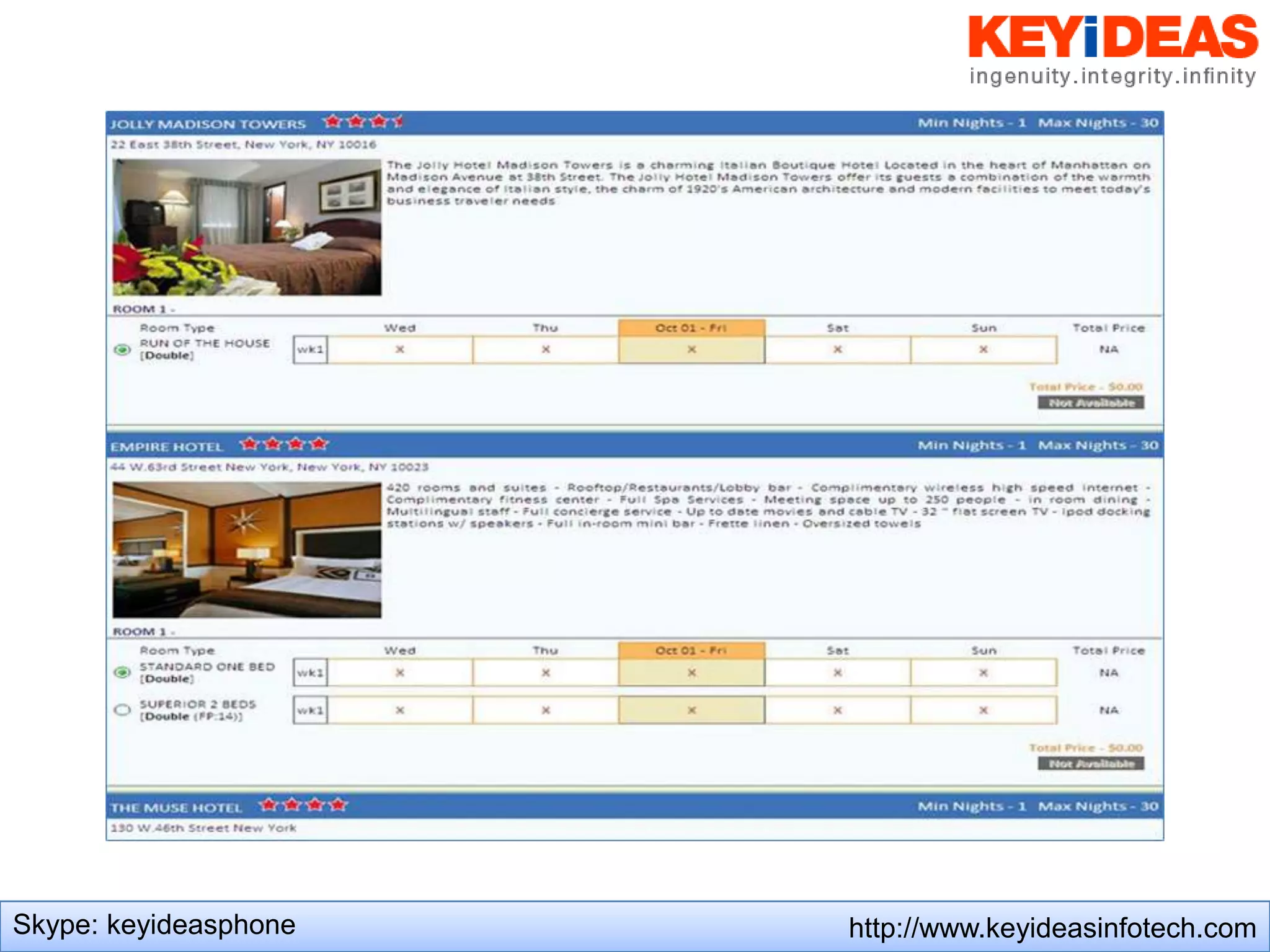Click wk1 cell in RUN OF THE HOUSE row
1270x952 pixels.
point(310,350)
